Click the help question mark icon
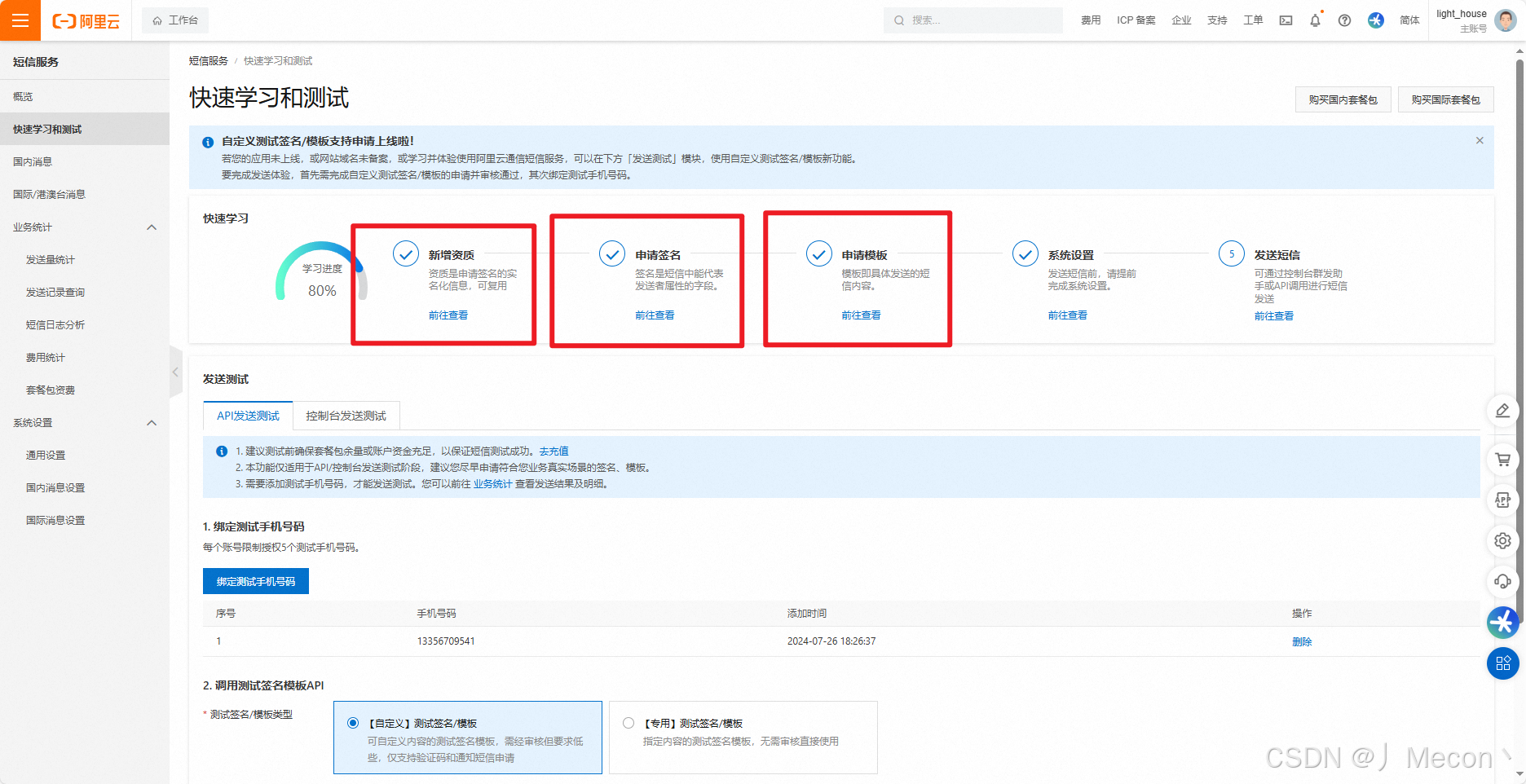Viewport: 1526px width, 784px height. pyautogui.click(x=1344, y=20)
